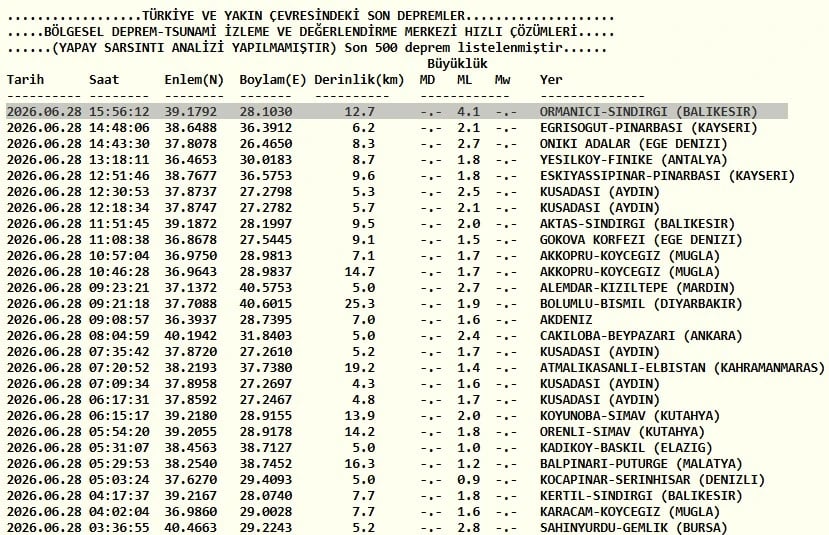Select CAKILOBA-BEYPAZARI (ANKARA) location
The height and width of the screenshot is (535, 829).
pos(641,336)
